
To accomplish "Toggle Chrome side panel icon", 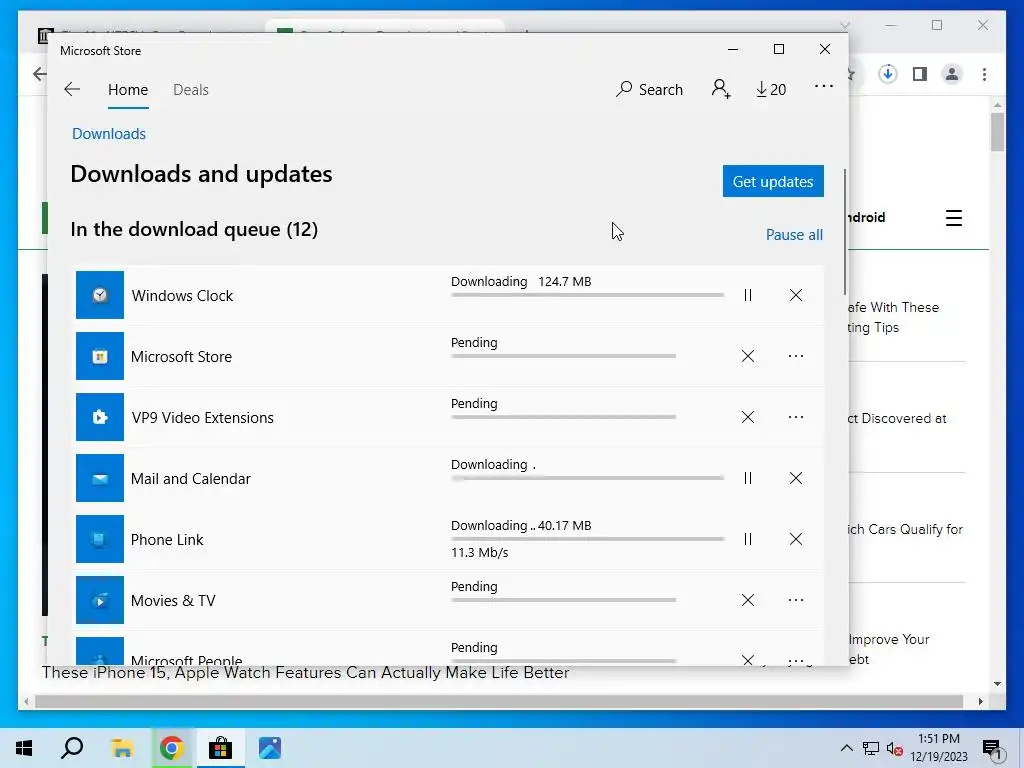I will pyautogui.click(x=920, y=74).
